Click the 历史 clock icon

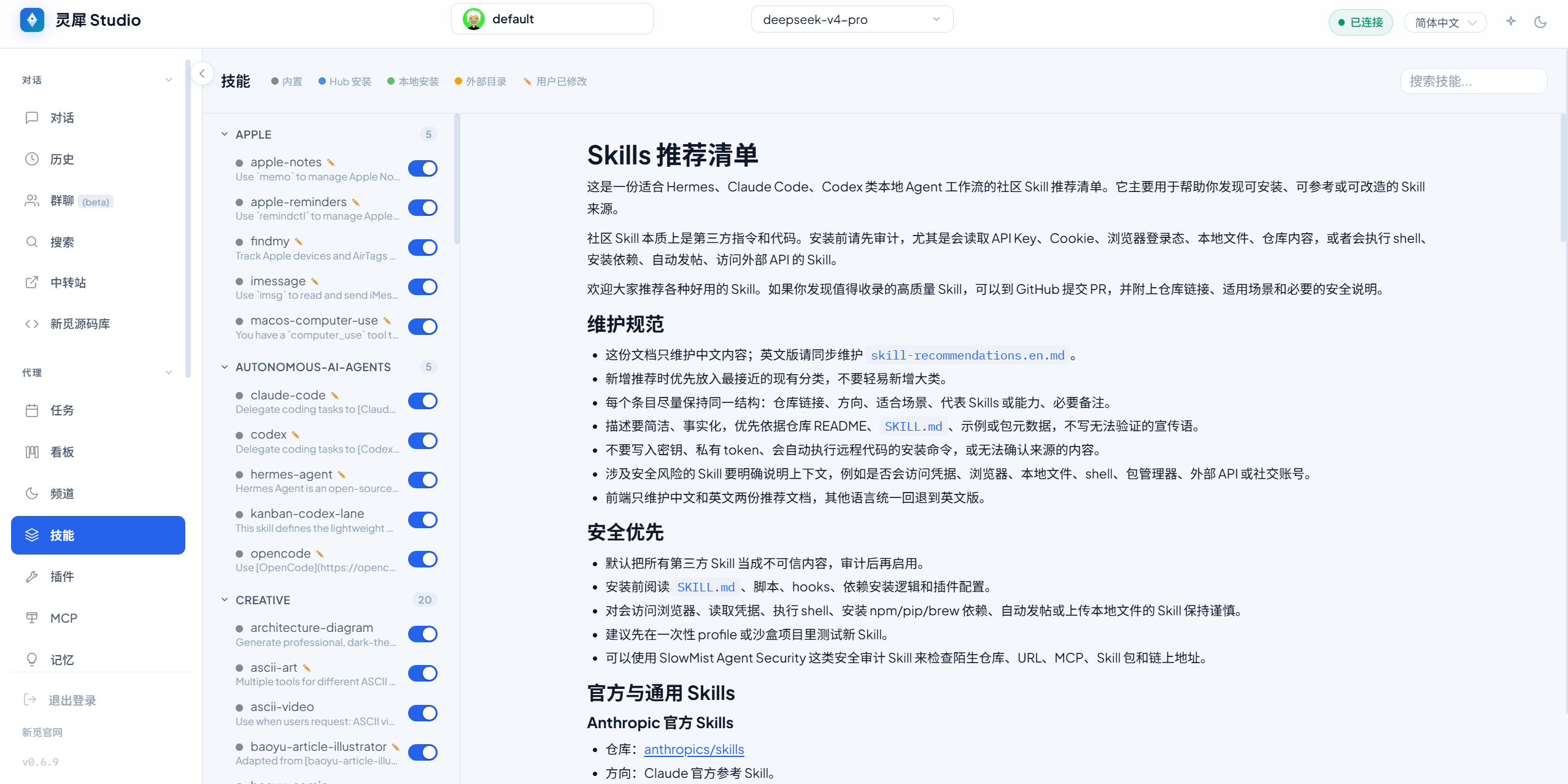[x=32, y=159]
